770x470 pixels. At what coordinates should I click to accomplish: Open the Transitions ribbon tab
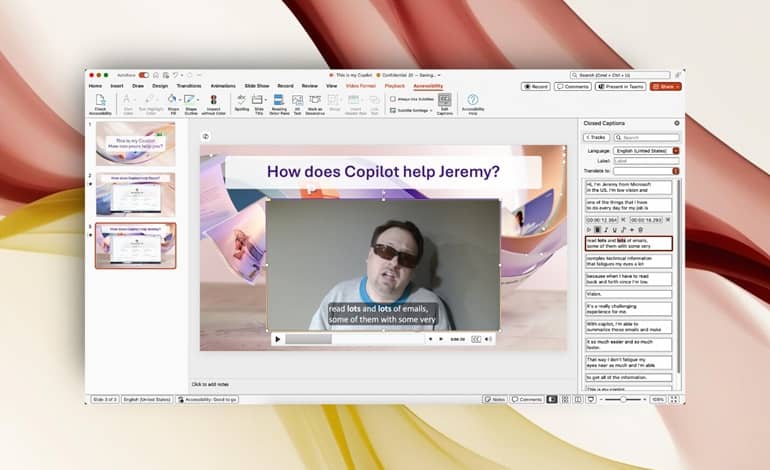click(188, 86)
